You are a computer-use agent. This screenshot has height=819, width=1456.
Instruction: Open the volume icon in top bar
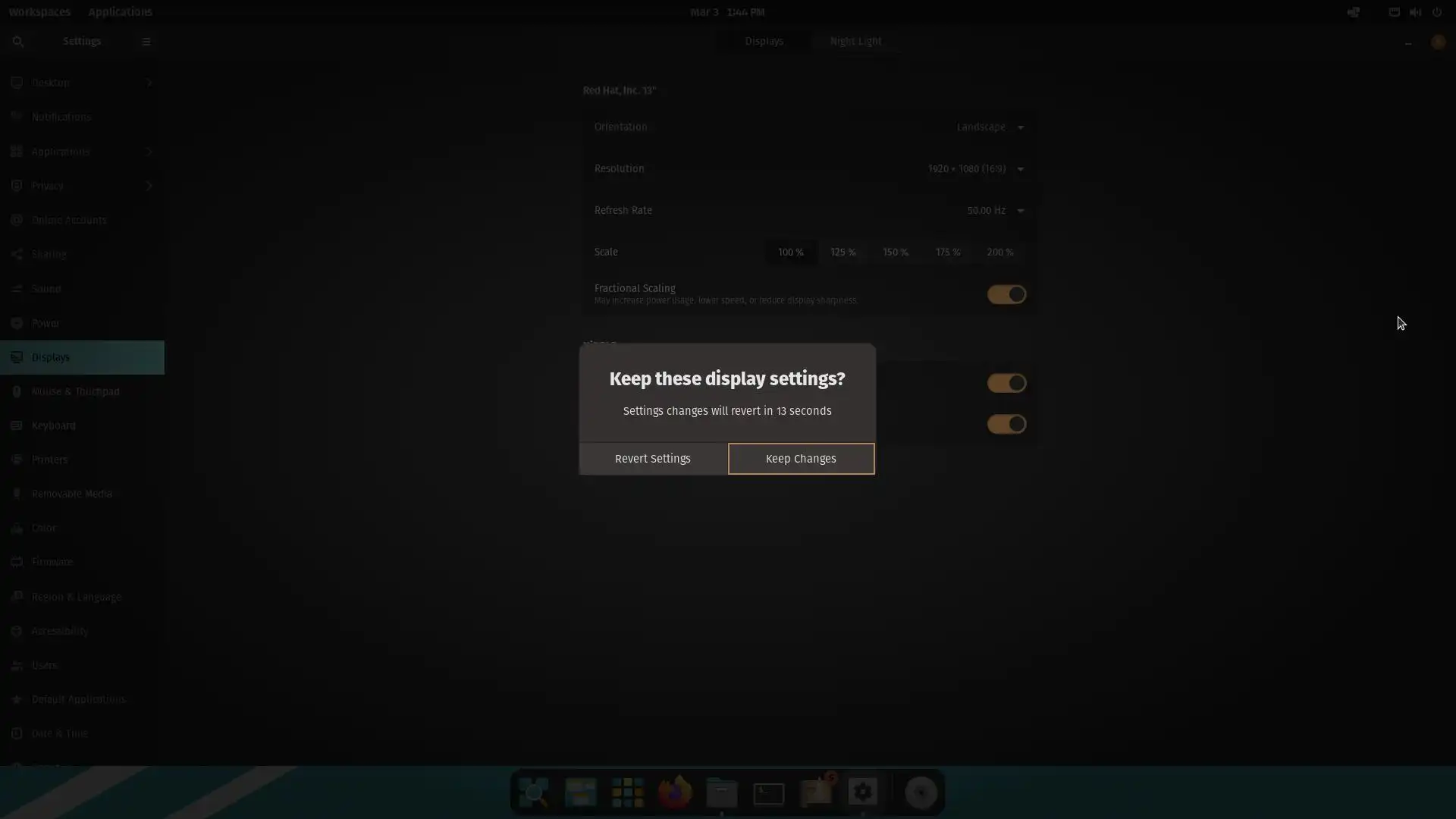pyautogui.click(x=1415, y=12)
